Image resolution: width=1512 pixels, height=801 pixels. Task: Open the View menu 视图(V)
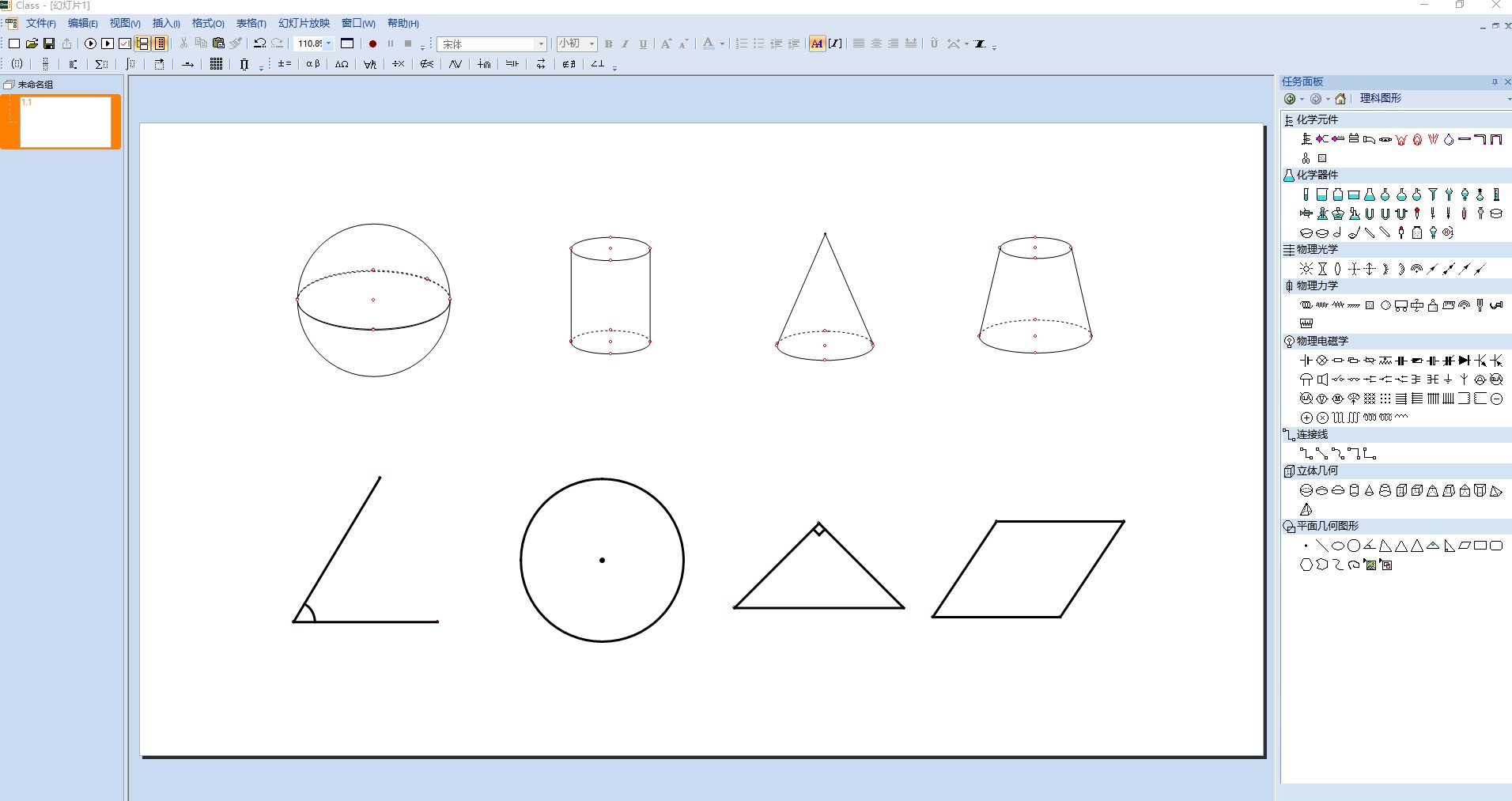pos(125,24)
